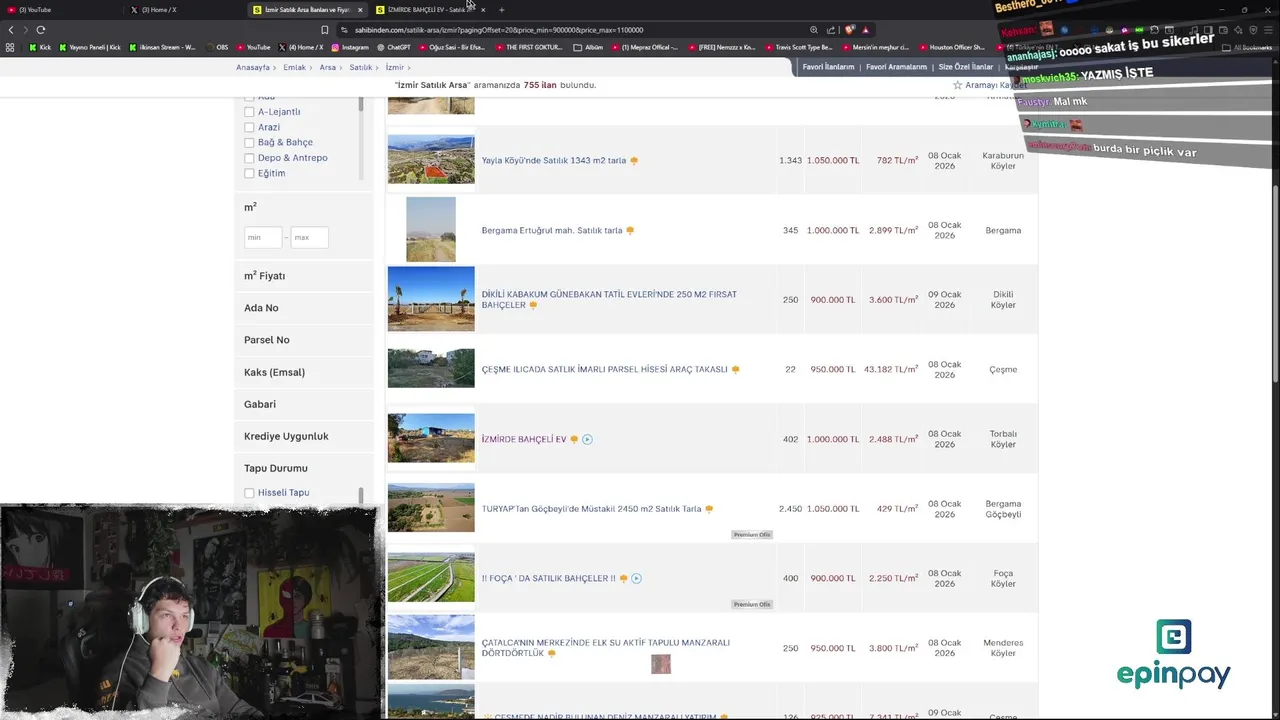Open the ChatGPT bookmark
The height and width of the screenshot is (720, 1280).
[393, 47]
